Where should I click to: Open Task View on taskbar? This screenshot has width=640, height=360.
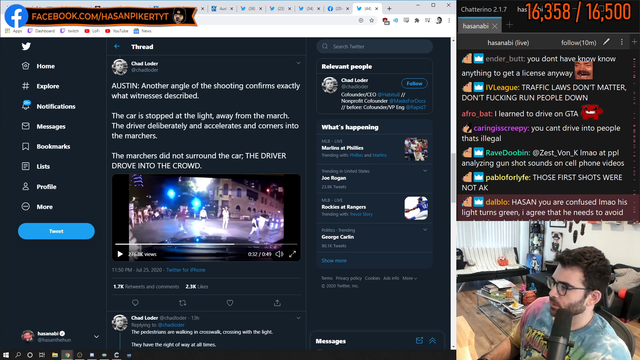pyautogui.click(x=42, y=355)
